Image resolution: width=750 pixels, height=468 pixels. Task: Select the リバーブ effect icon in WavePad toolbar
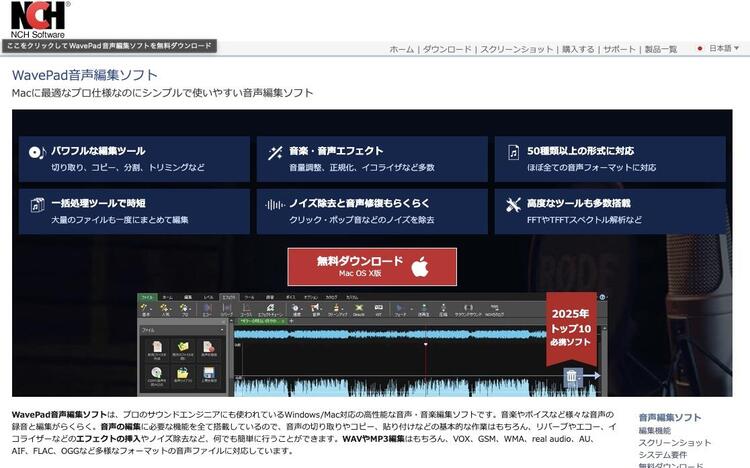click(227, 310)
